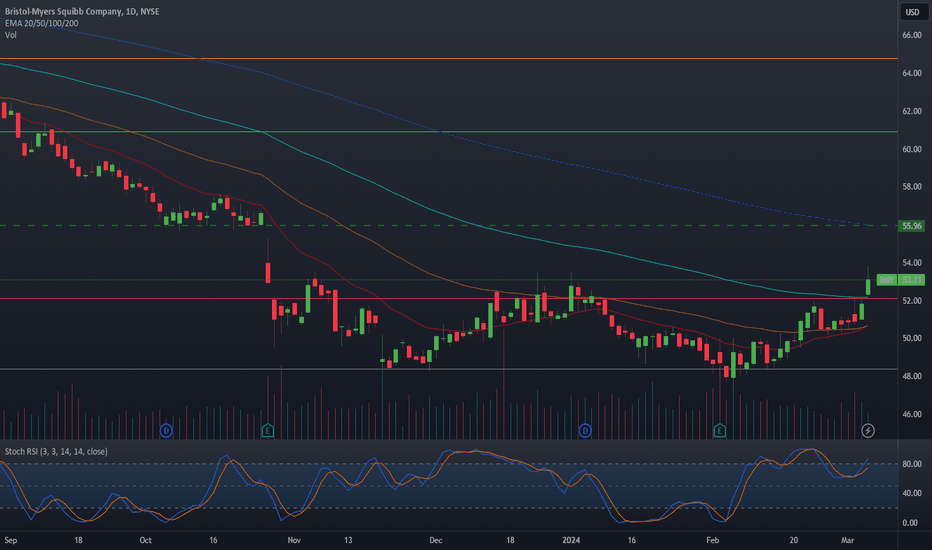Click the 52.00 price axis label

click(912, 301)
